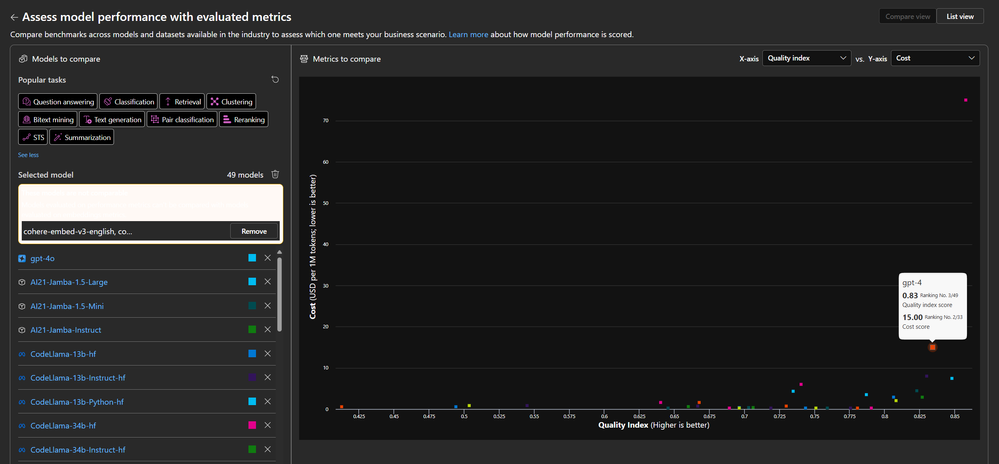
Task: Select the Clustering task
Action: [x=231, y=101]
